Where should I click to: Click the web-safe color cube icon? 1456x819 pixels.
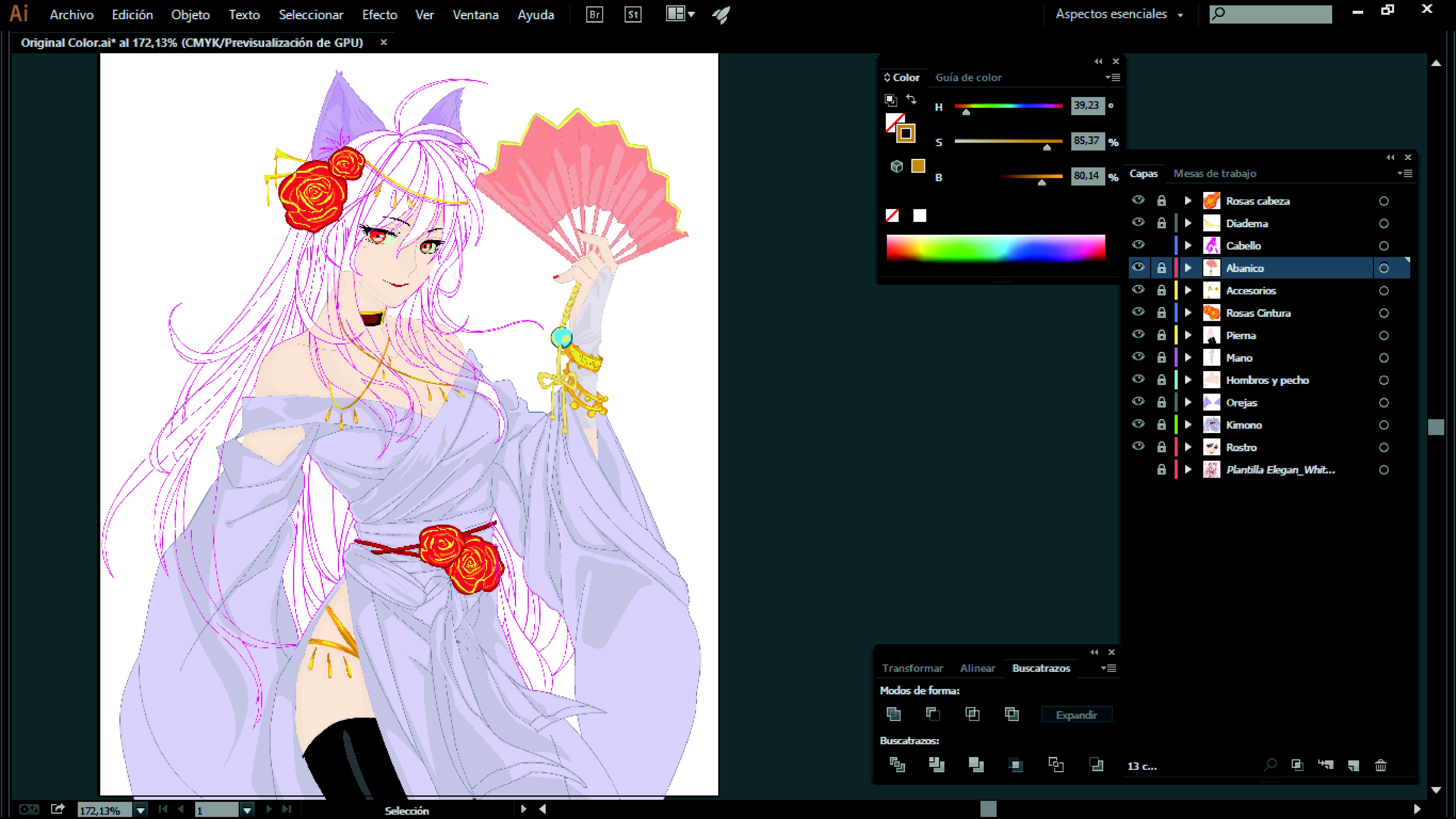click(x=896, y=166)
